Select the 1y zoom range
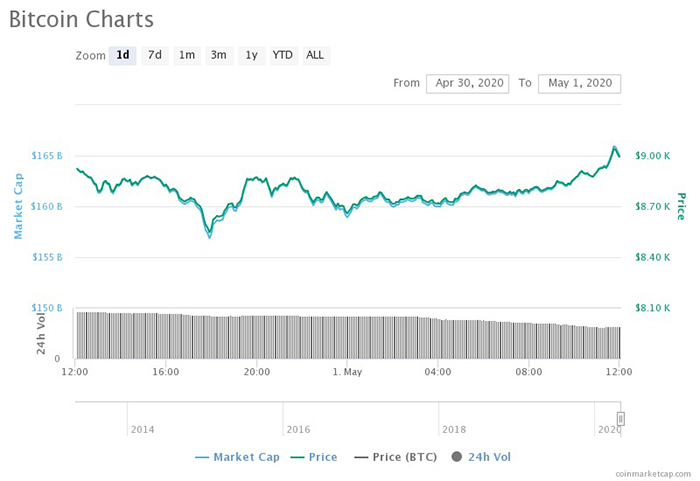This screenshot has width=700, height=481. [x=252, y=55]
